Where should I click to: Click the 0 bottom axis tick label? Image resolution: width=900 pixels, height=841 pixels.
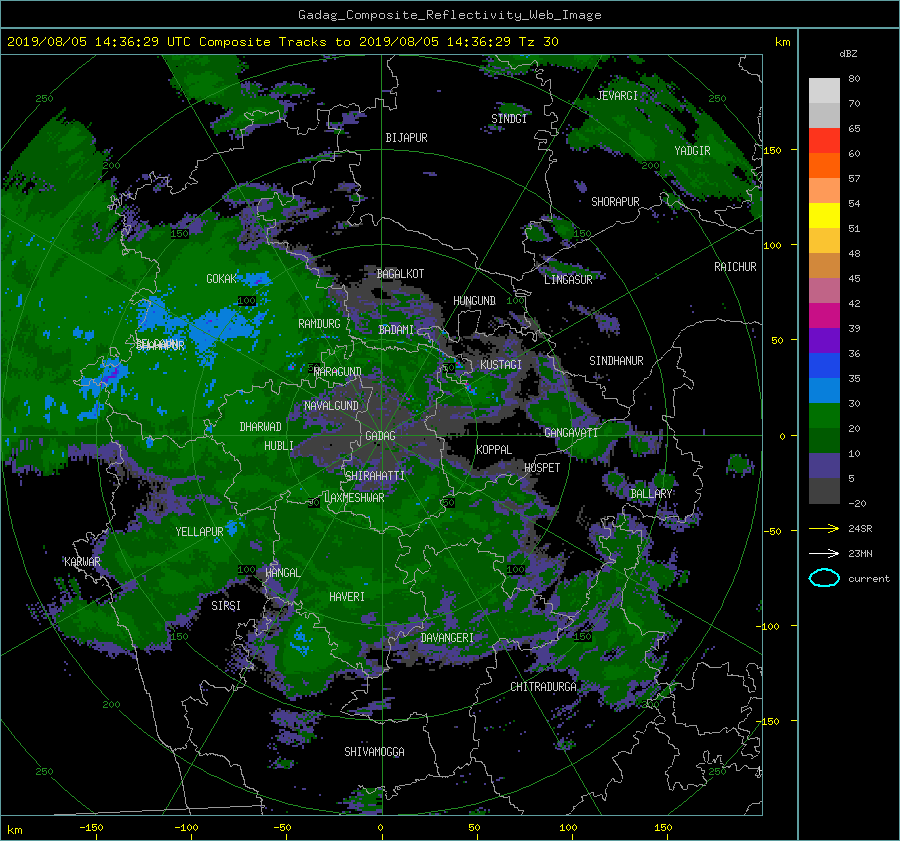[x=380, y=828]
